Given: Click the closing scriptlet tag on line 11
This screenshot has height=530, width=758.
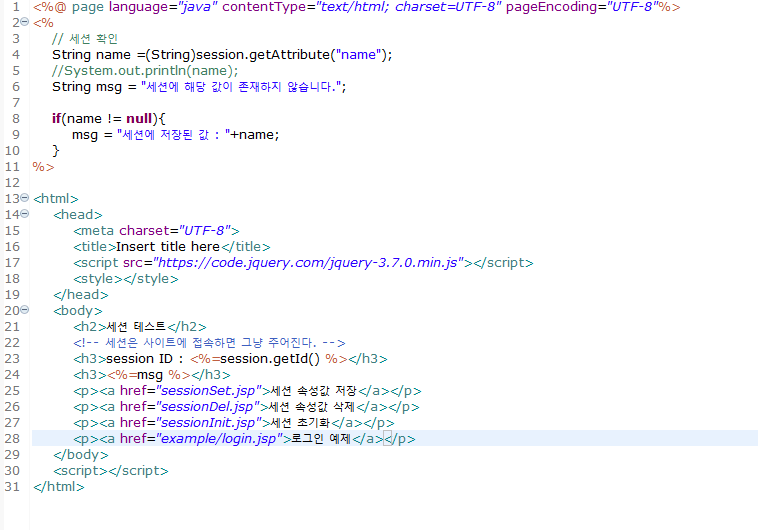Looking at the screenshot, I should pyautogui.click(x=44, y=167).
